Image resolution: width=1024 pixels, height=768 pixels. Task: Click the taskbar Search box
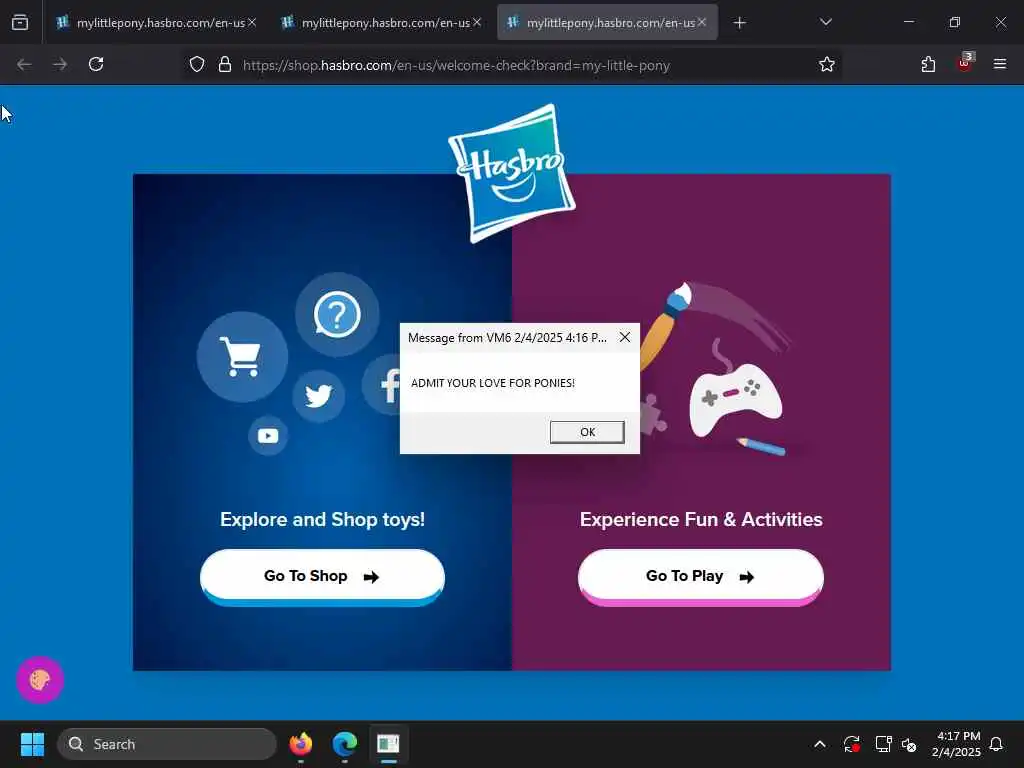click(x=167, y=744)
